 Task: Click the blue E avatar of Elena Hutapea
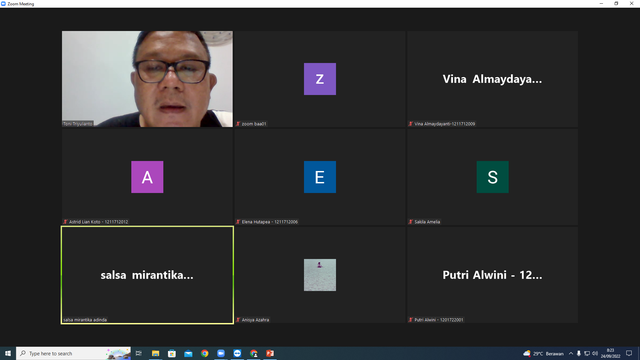click(320, 177)
